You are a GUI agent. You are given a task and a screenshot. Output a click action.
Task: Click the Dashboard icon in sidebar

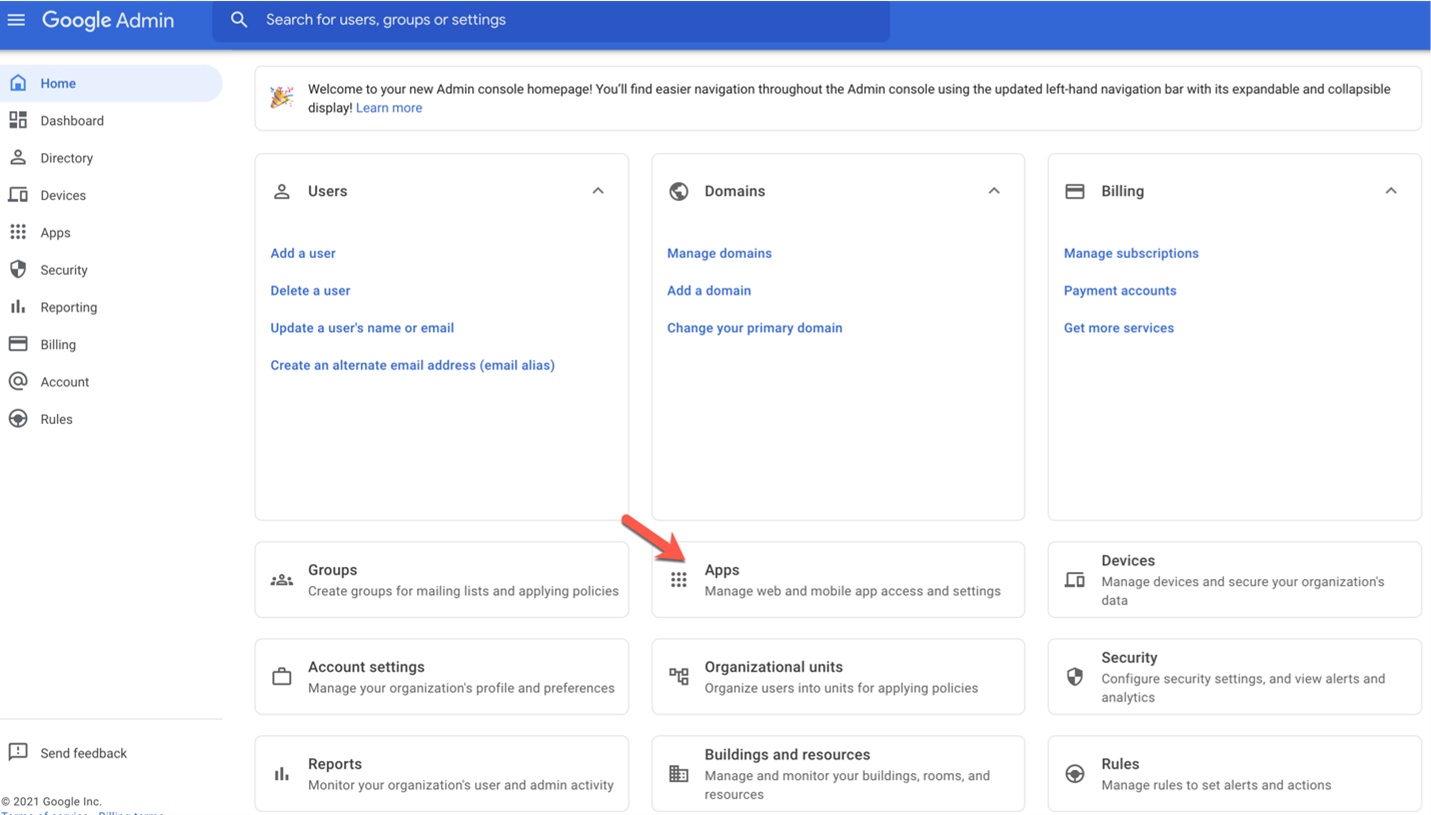(18, 120)
